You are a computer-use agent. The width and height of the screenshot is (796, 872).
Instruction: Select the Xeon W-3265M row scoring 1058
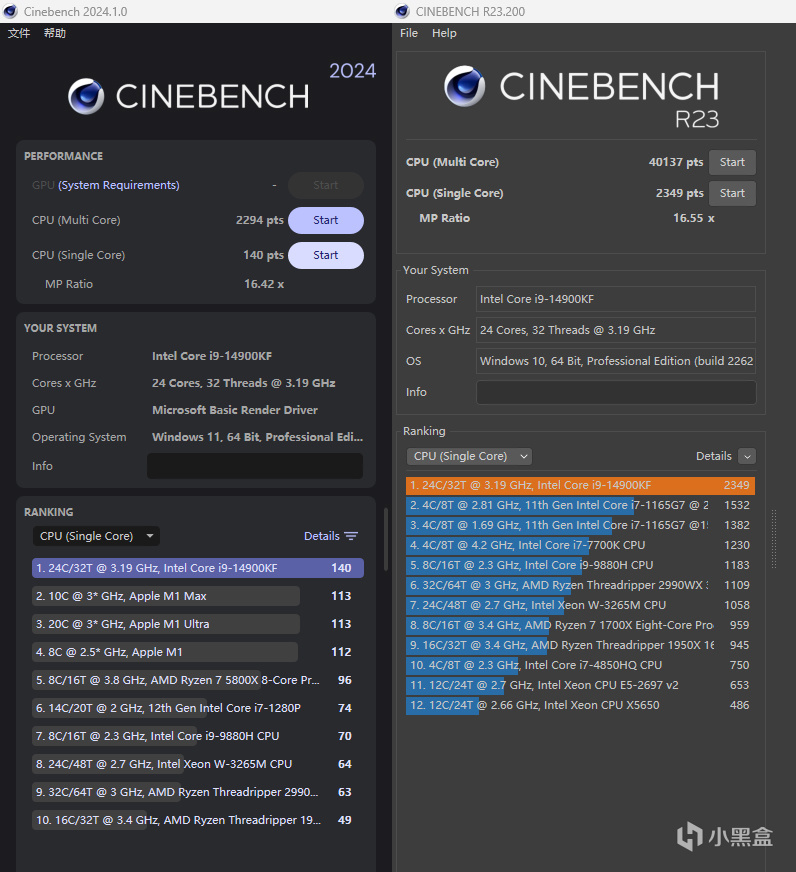click(580, 606)
